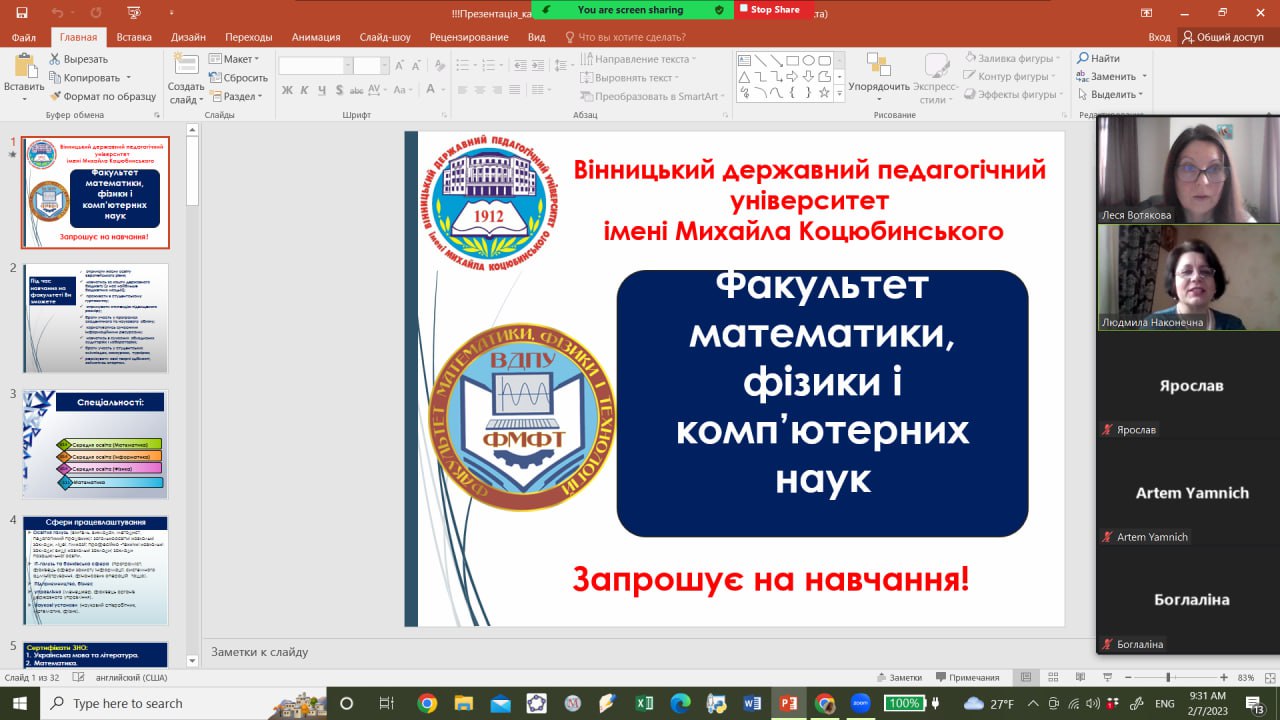Increase the font size with the larger A icon
Viewport: 1280px width, 720px height.
pos(400,65)
